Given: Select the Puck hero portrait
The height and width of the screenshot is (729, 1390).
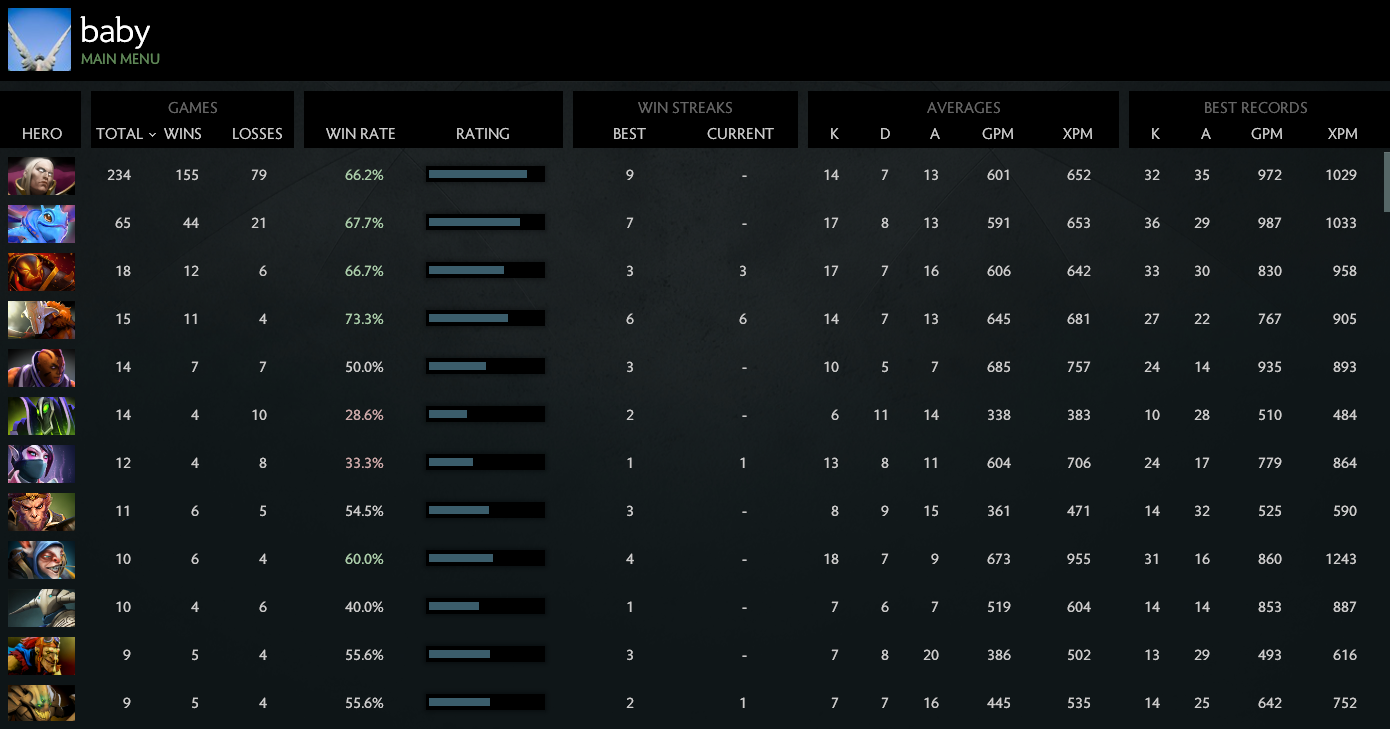Looking at the screenshot, I should pos(41,224).
